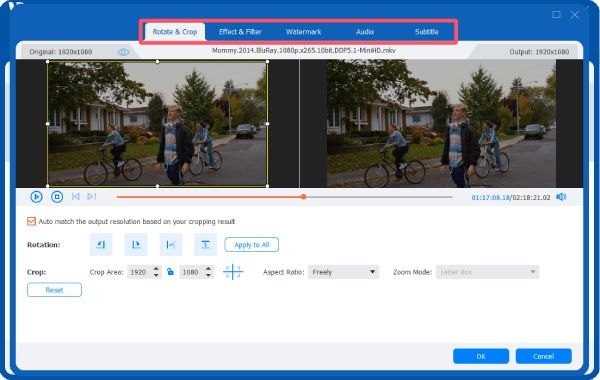
Task: Rotate video right 90 degrees
Action: click(136, 245)
